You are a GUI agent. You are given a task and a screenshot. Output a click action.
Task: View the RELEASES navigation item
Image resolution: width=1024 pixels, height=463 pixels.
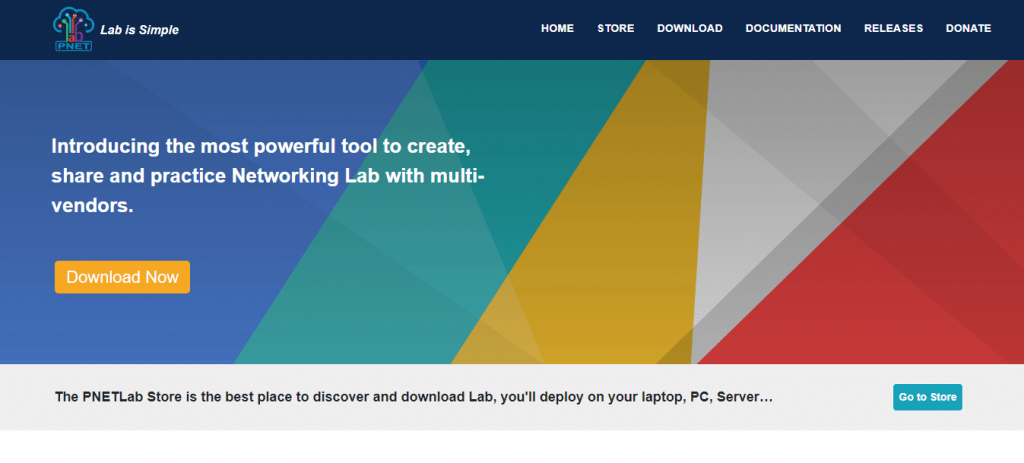click(x=893, y=29)
